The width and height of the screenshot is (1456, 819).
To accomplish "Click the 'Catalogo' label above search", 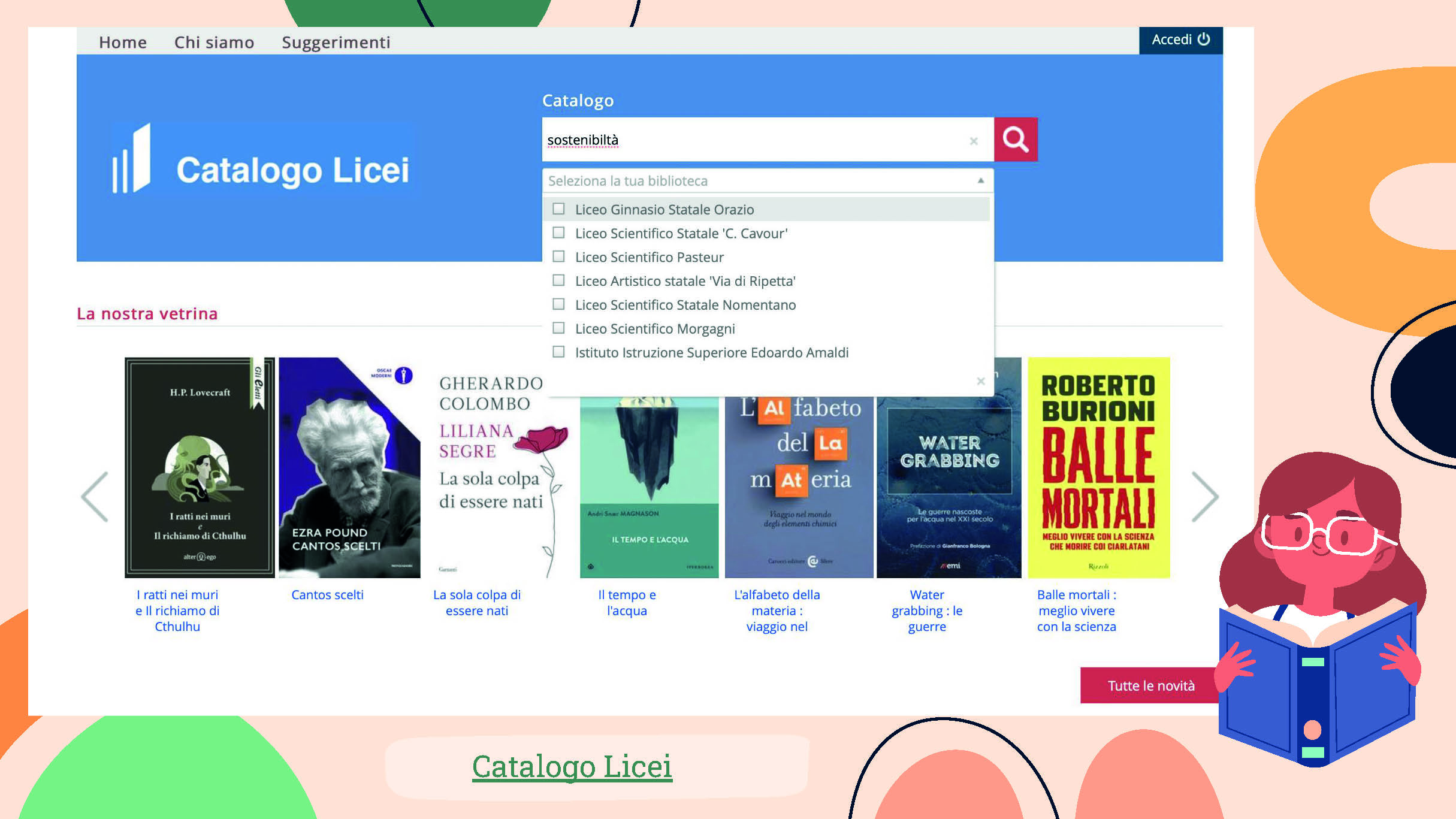I will (x=578, y=101).
